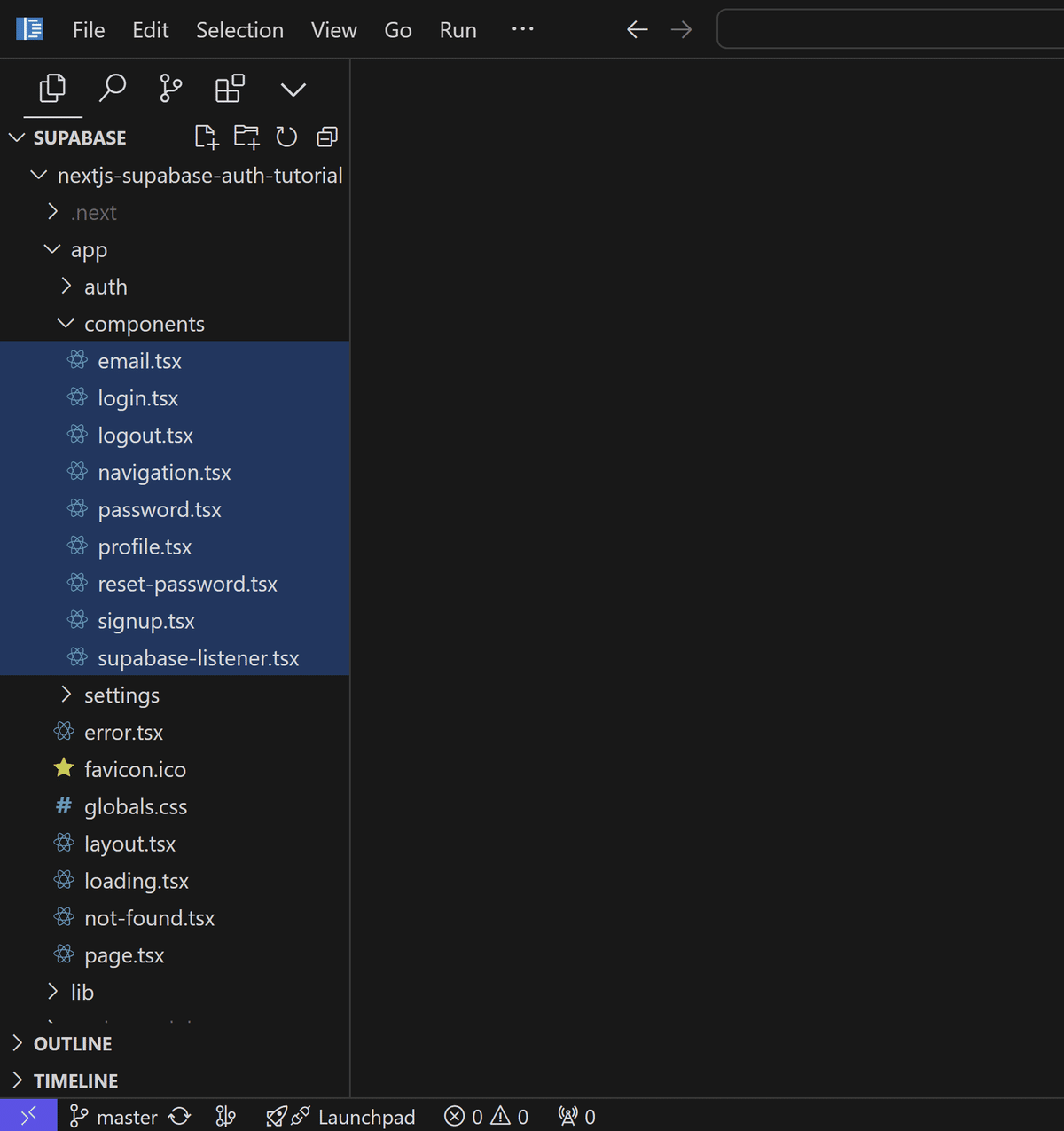1064x1131 pixels.
Task: Open profile.tsx file
Action: (175, 547)
